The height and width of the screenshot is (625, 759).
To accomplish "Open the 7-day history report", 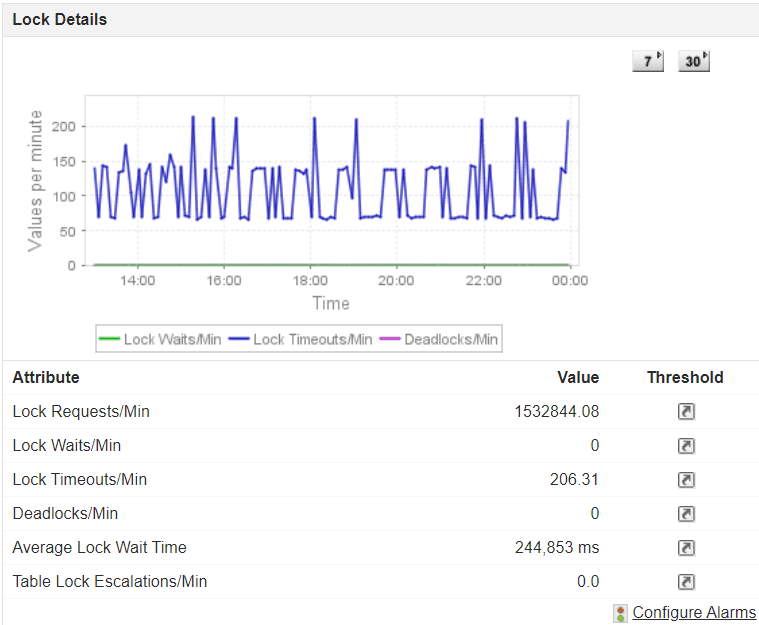I will (648, 61).
